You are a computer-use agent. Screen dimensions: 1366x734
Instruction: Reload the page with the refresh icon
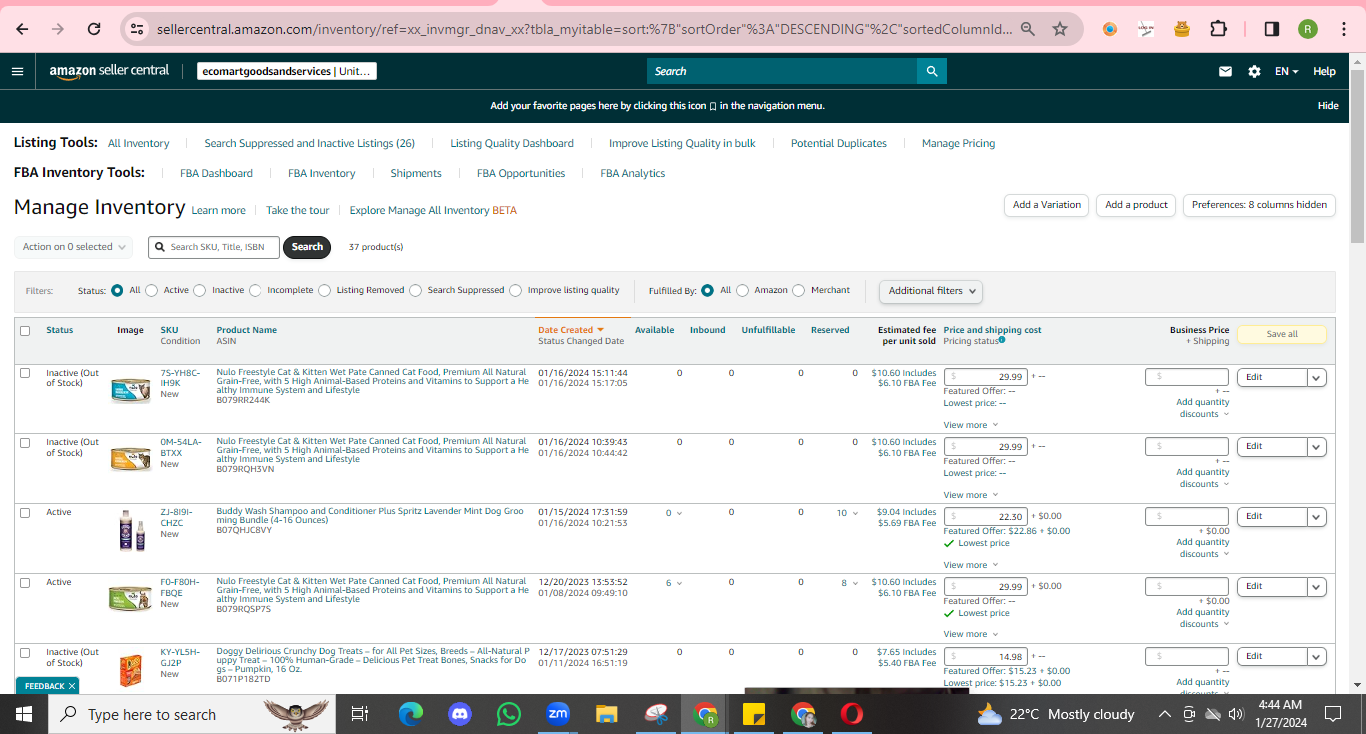[94, 29]
